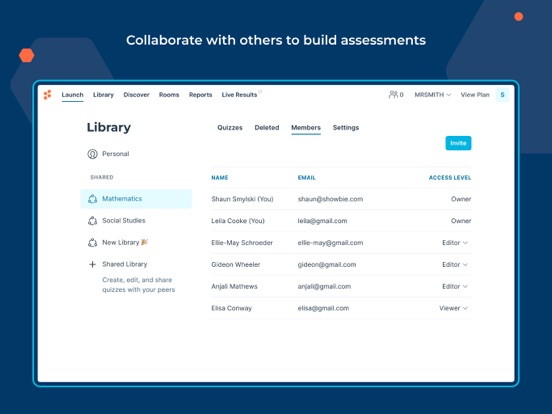Open the Discover menu item
552x414 pixels.
click(136, 95)
